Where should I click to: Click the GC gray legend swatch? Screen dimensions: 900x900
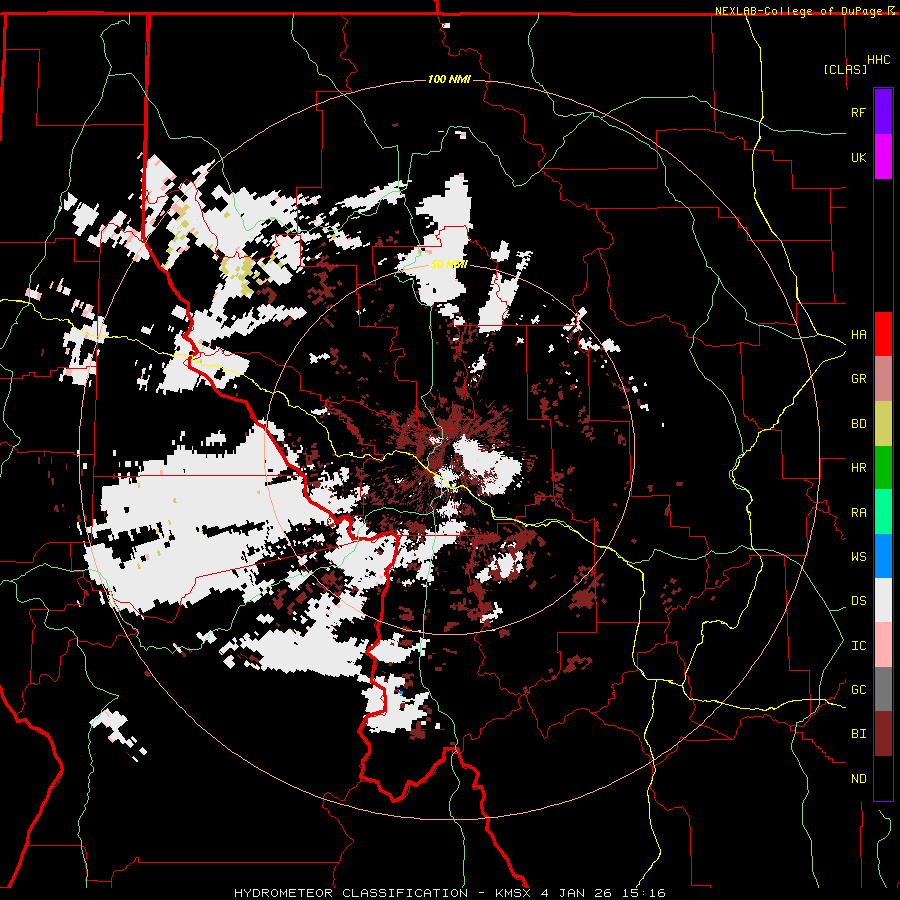883,689
